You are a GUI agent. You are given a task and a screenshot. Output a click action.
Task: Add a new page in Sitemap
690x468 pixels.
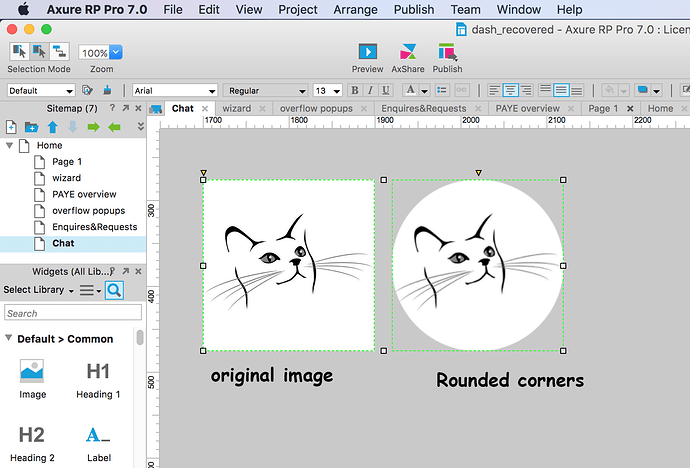(x=11, y=127)
